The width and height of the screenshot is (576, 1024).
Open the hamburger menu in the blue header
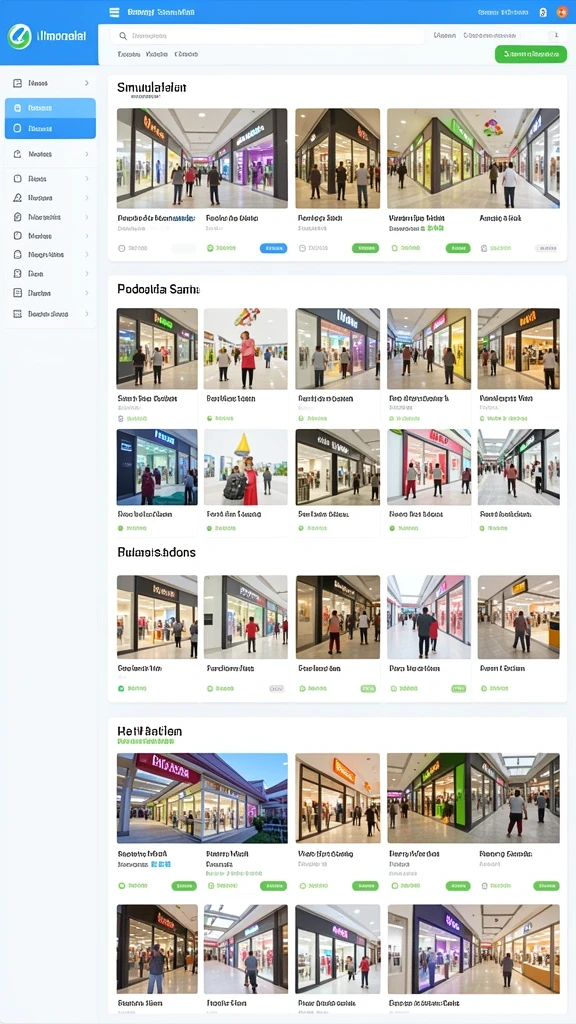(114, 12)
